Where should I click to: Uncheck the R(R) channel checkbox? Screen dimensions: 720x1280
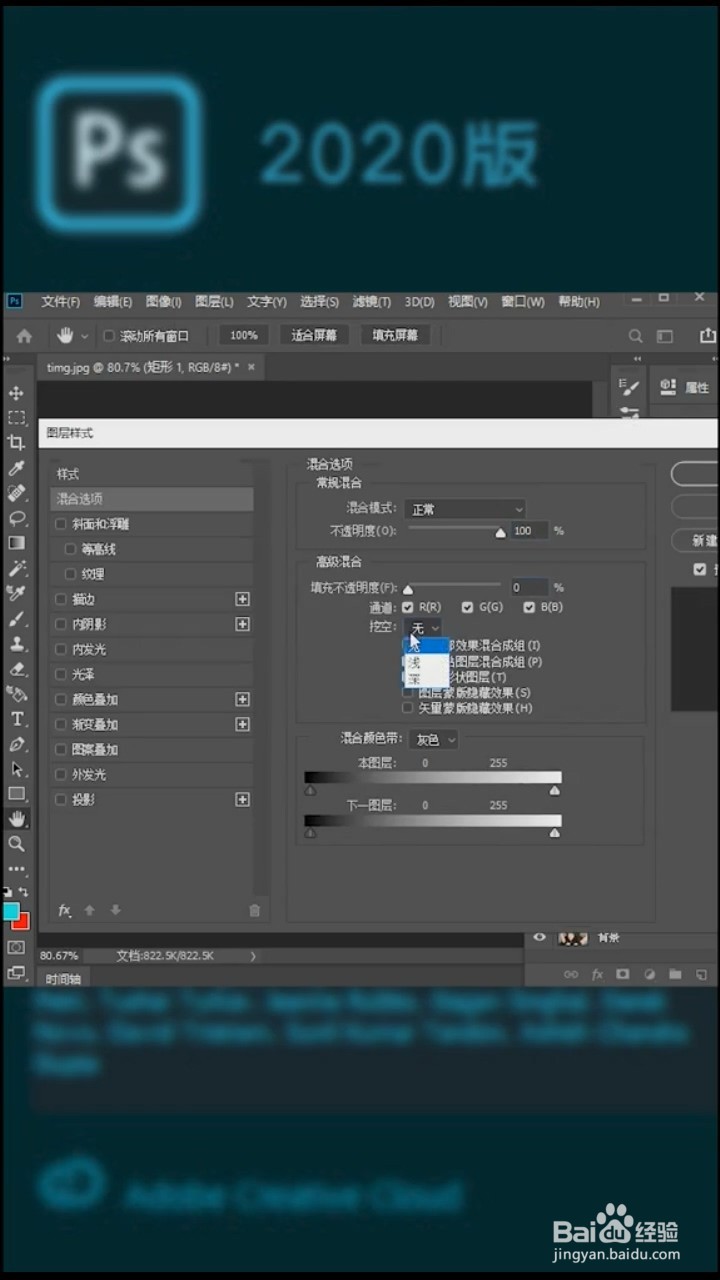click(x=407, y=607)
